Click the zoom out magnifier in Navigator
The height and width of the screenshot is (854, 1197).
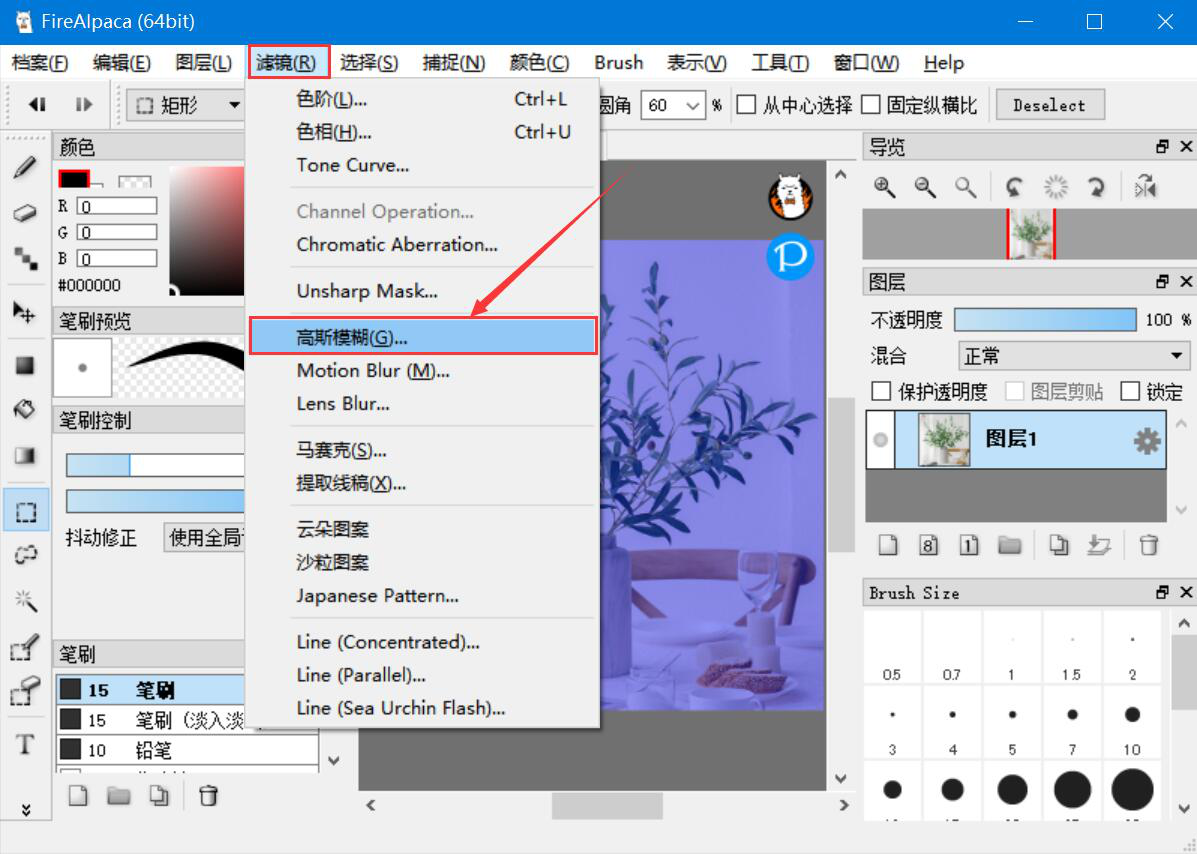coord(925,187)
